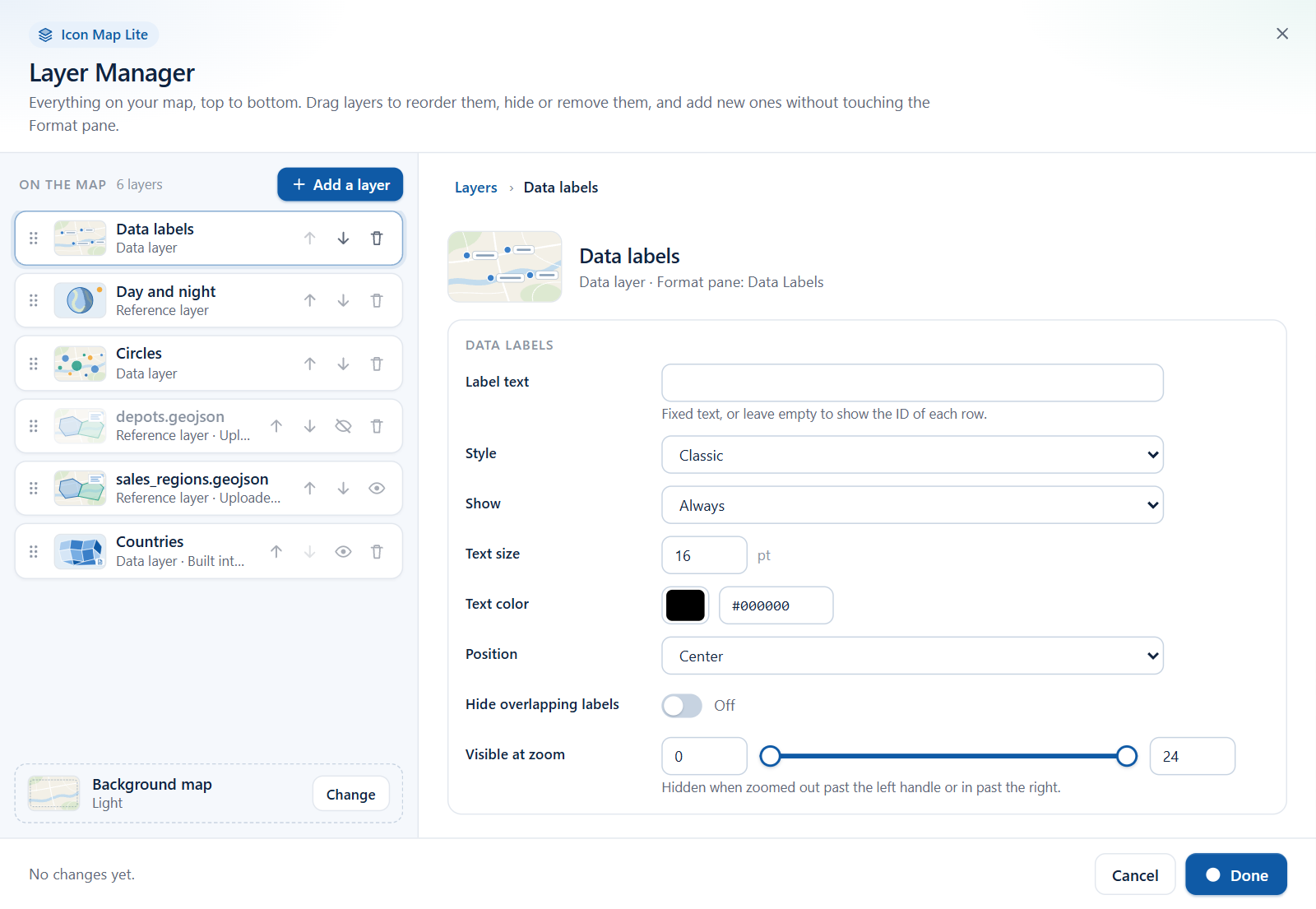This screenshot has height=909, width=1316.
Task: Click the Circles layer thumbnail
Action: point(80,364)
